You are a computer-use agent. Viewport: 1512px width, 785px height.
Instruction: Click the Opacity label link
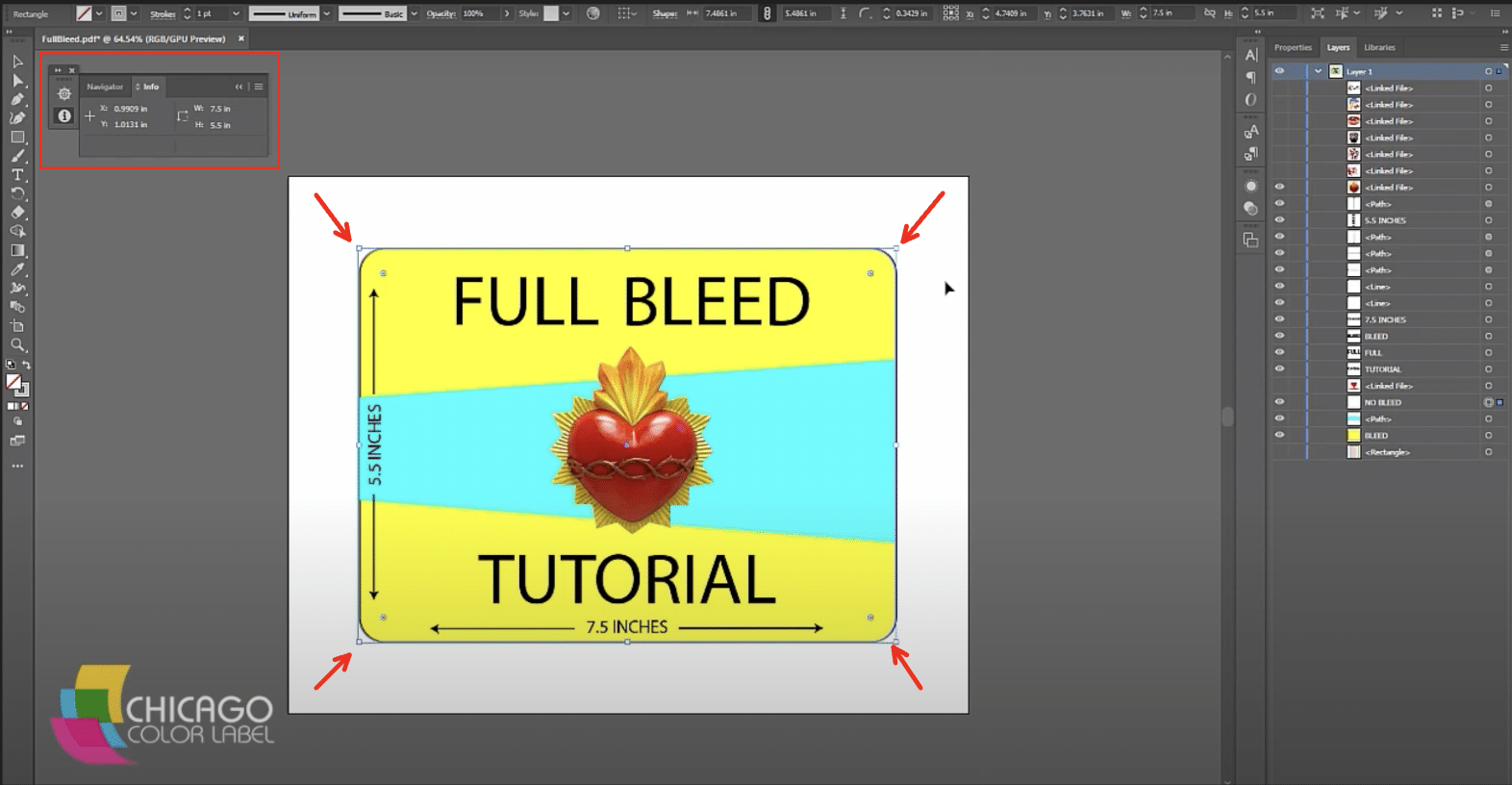pos(441,13)
